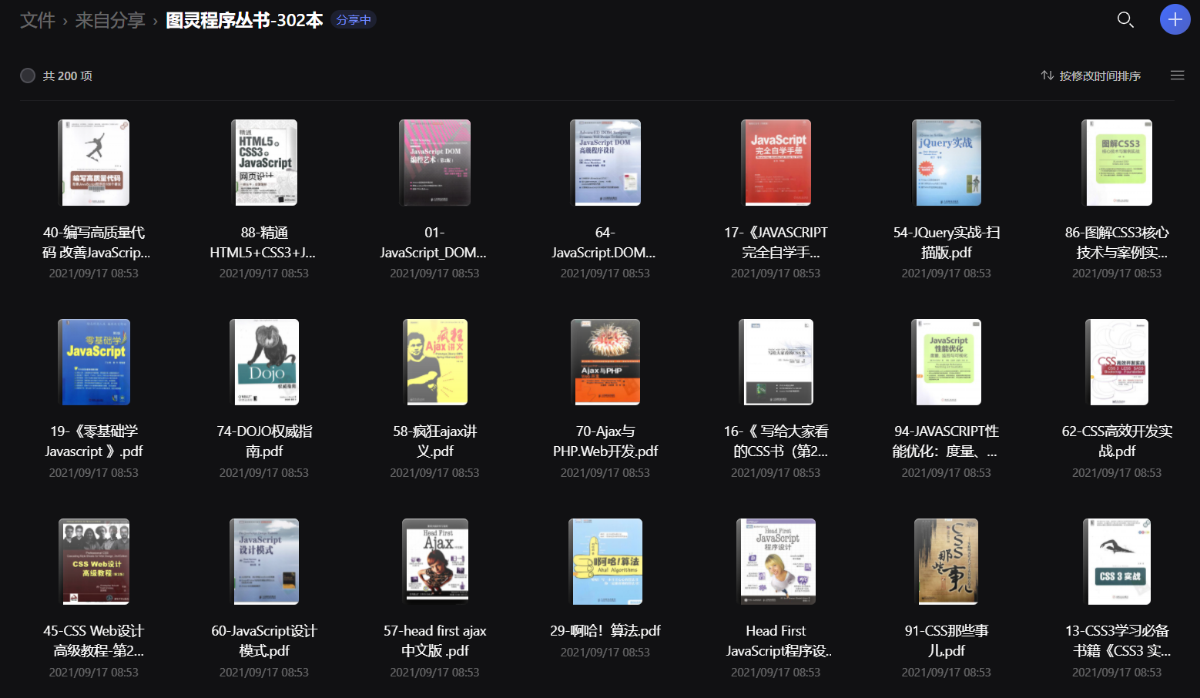1200x698 pixels.
Task: Open 88-精通HTML5+CSS3 book cover
Action: click(x=264, y=163)
